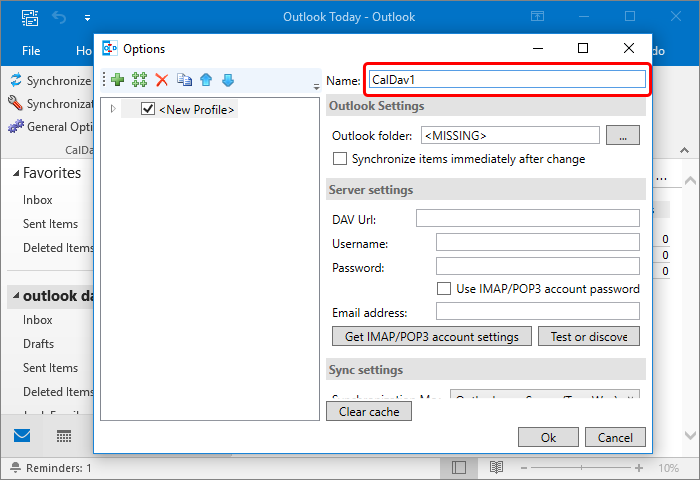Collapse the Favorites folder group

[x=16, y=173]
